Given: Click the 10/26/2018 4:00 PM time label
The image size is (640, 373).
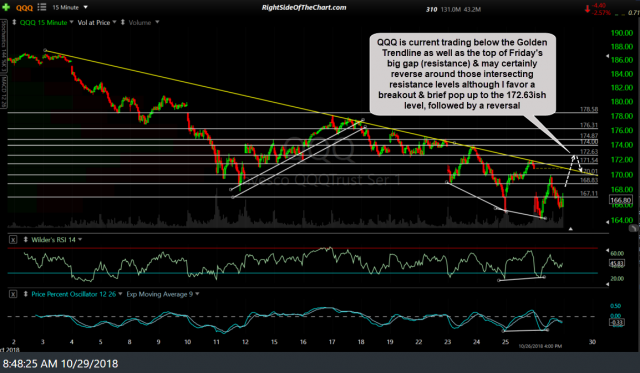Looking at the screenshot, I should point(540,346).
